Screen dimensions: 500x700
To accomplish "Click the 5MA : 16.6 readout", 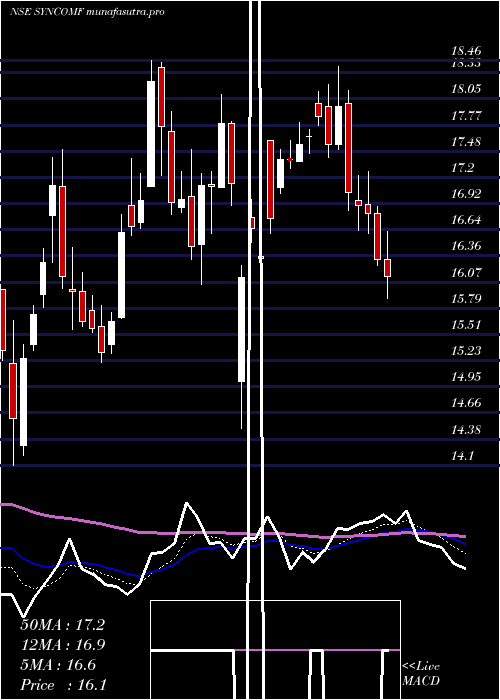I will 58,665.
